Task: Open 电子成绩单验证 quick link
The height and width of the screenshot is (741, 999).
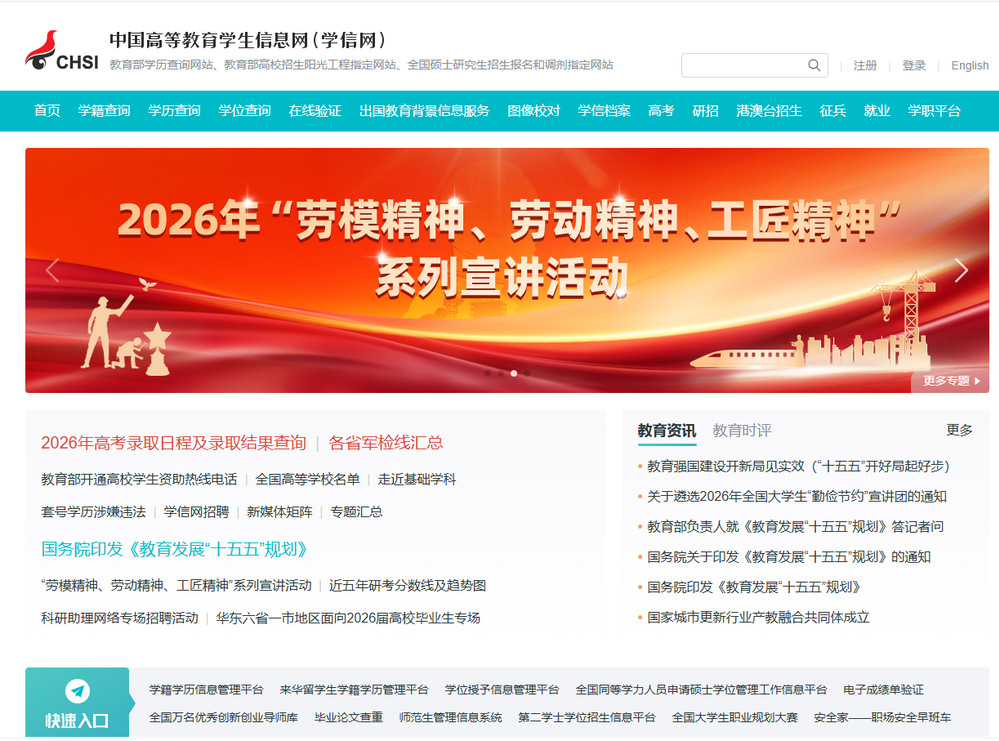Action: coord(883,689)
